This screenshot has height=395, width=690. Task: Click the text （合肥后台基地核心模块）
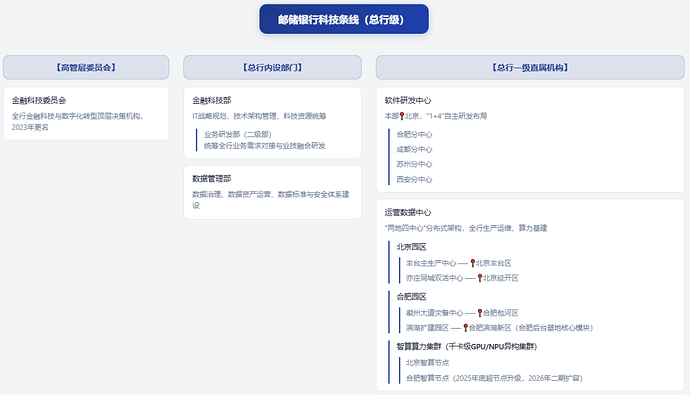[x=554, y=328]
